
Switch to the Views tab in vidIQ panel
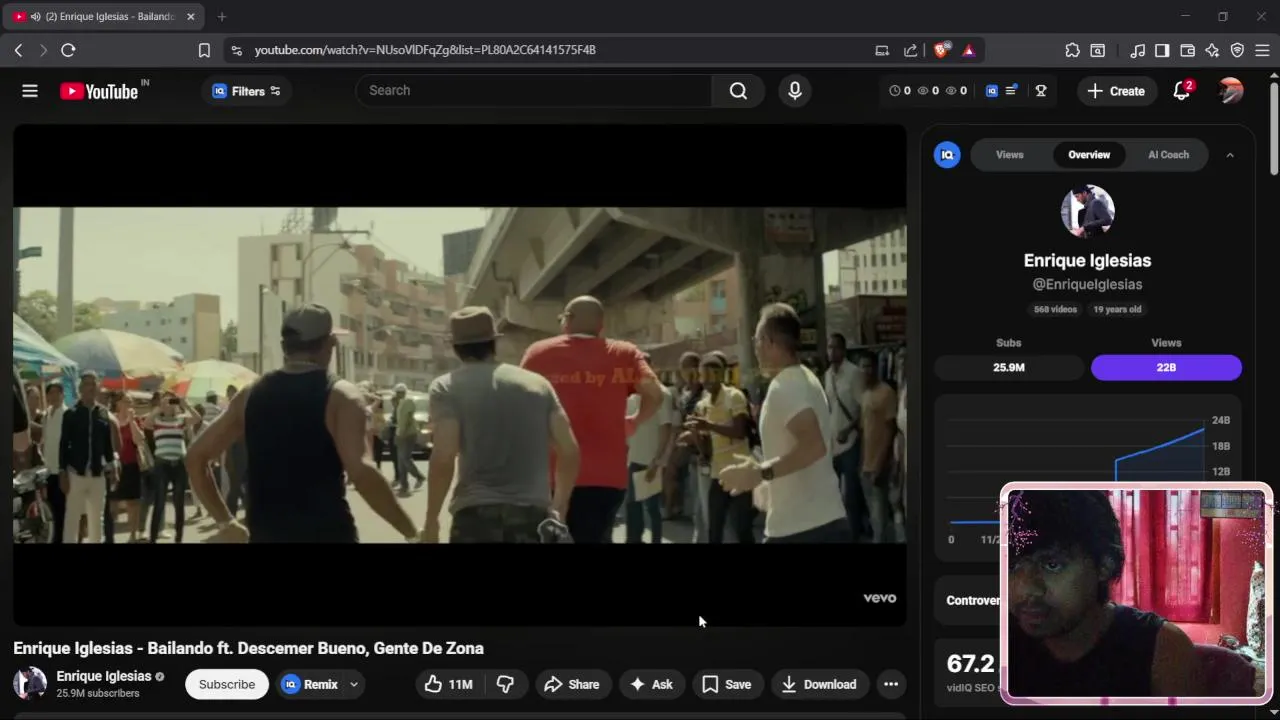[x=1010, y=155]
